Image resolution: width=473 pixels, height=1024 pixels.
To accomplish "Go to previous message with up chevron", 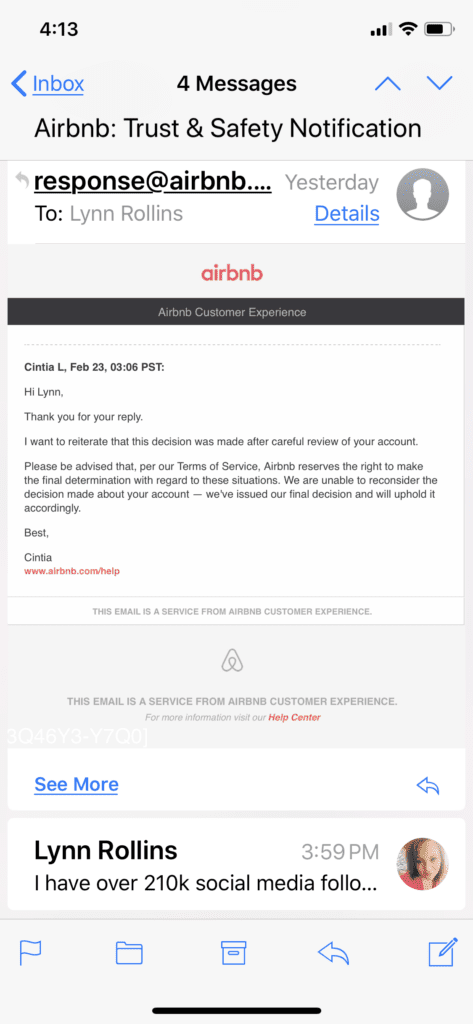I will click(x=387, y=83).
